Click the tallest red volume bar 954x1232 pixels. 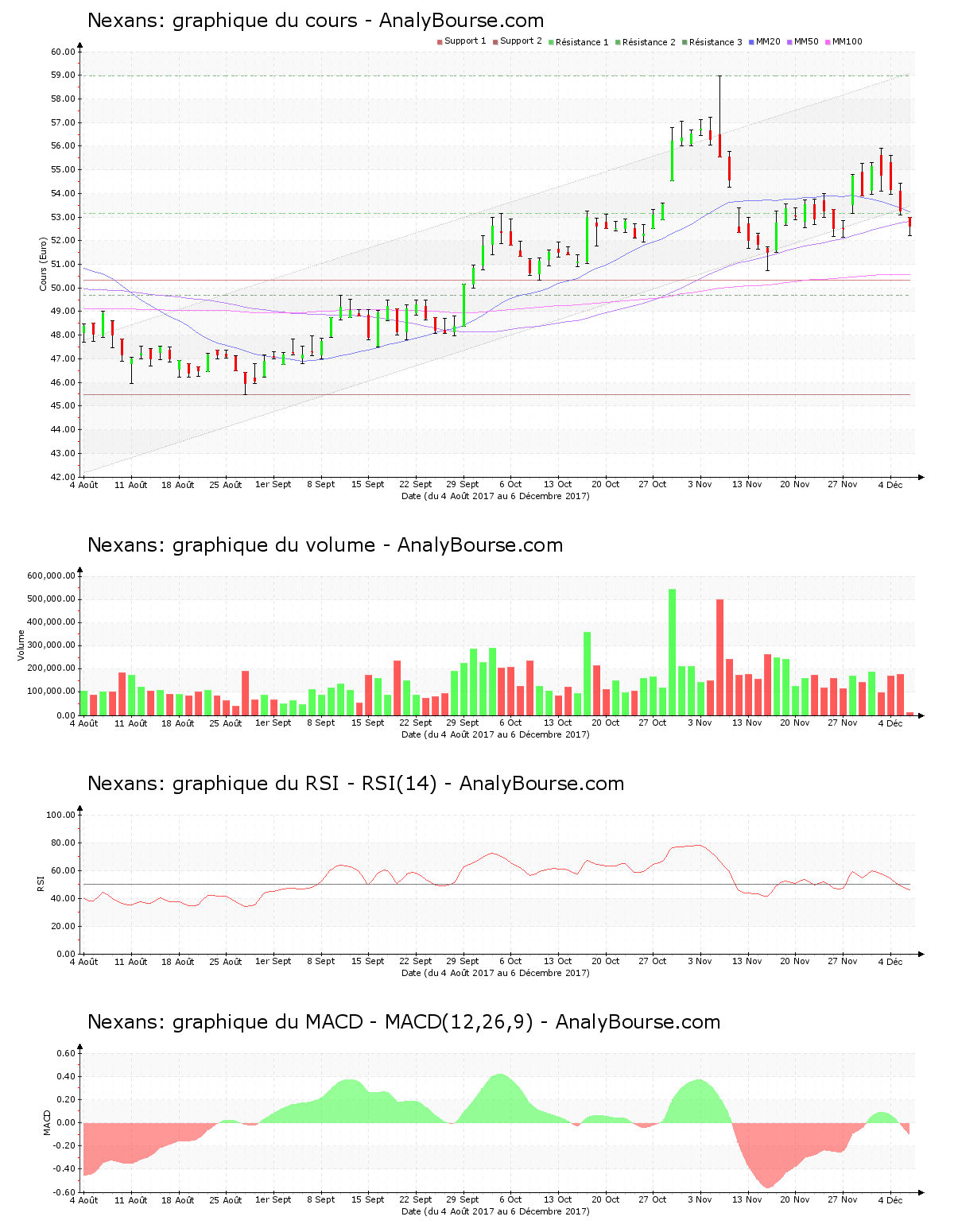(719, 657)
